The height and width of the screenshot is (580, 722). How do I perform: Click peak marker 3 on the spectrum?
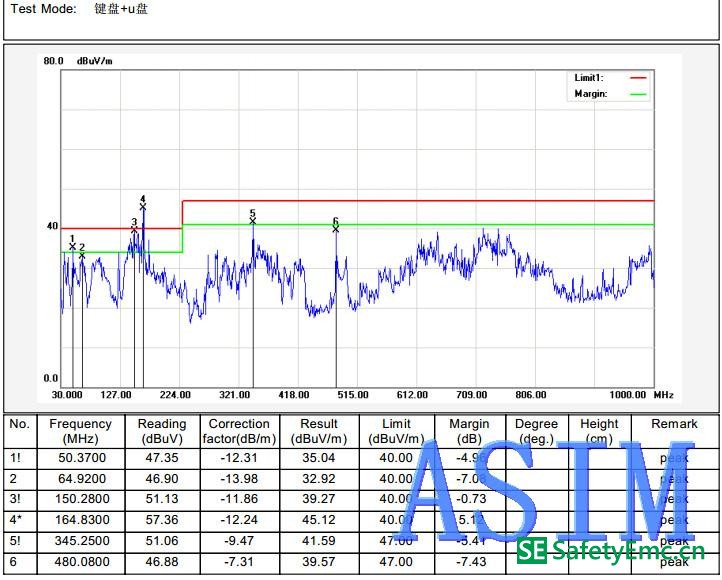134,230
